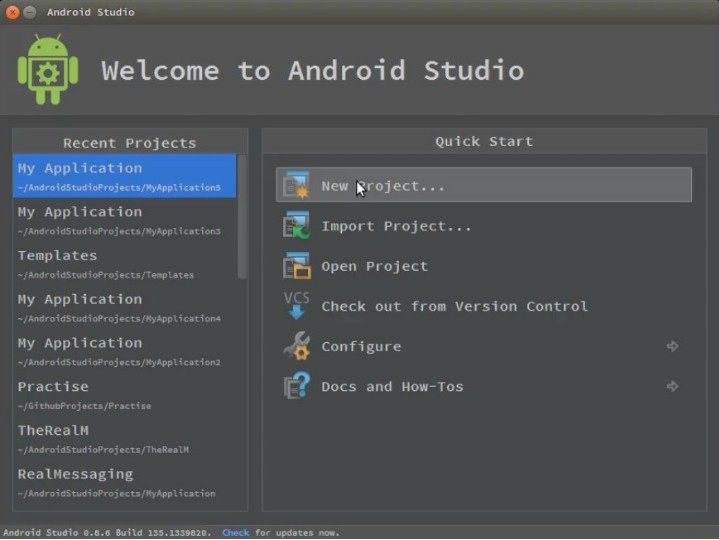Click the Recent Projects panel header
The image size is (719, 540).
(x=130, y=143)
